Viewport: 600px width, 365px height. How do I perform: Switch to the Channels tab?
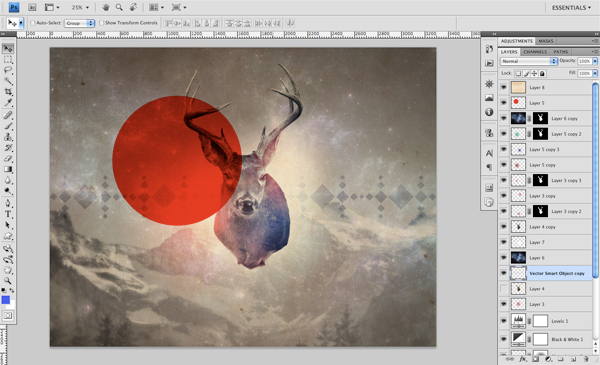coord(535,52)
